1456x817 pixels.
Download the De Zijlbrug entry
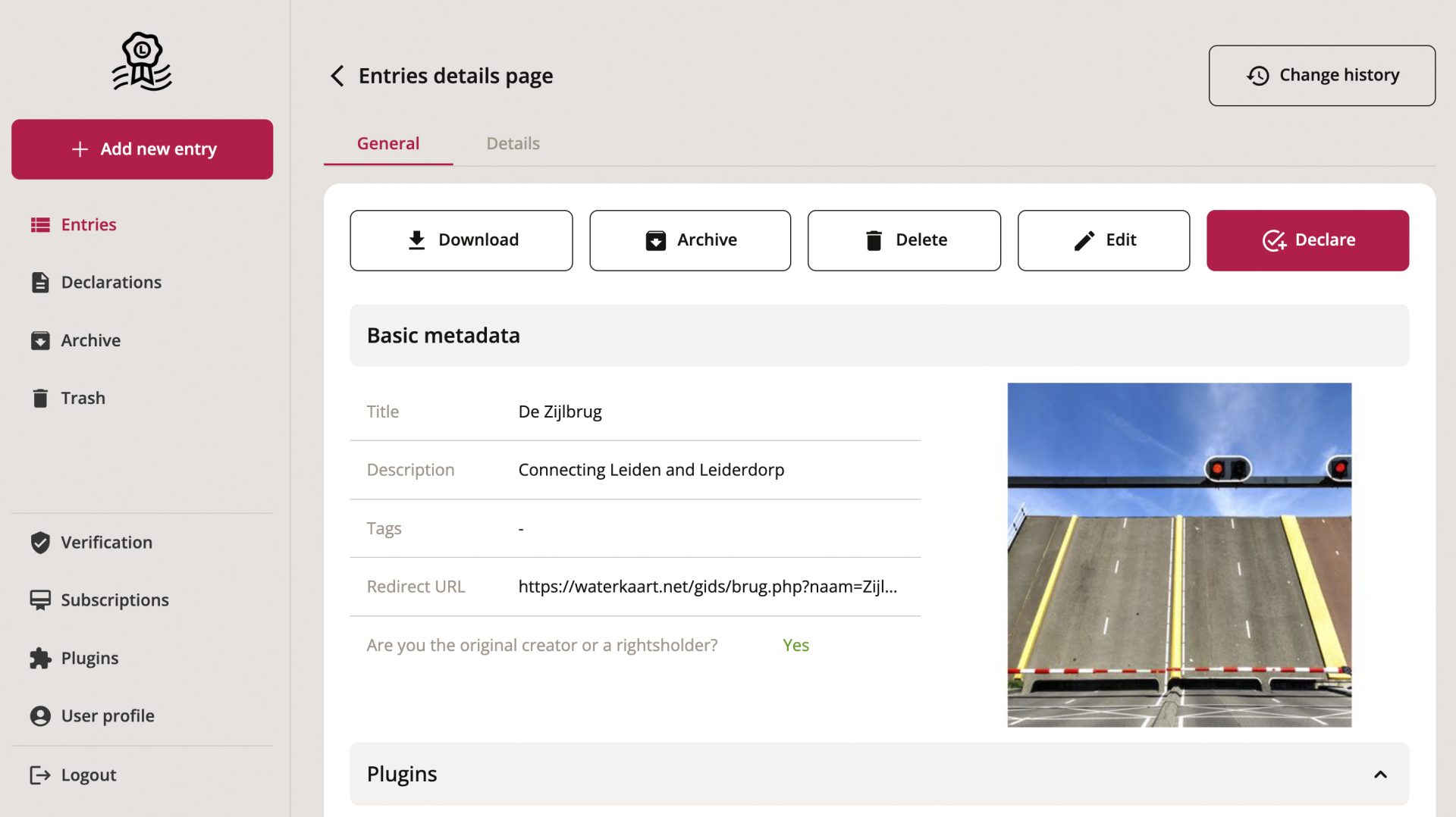click(461, 240)
